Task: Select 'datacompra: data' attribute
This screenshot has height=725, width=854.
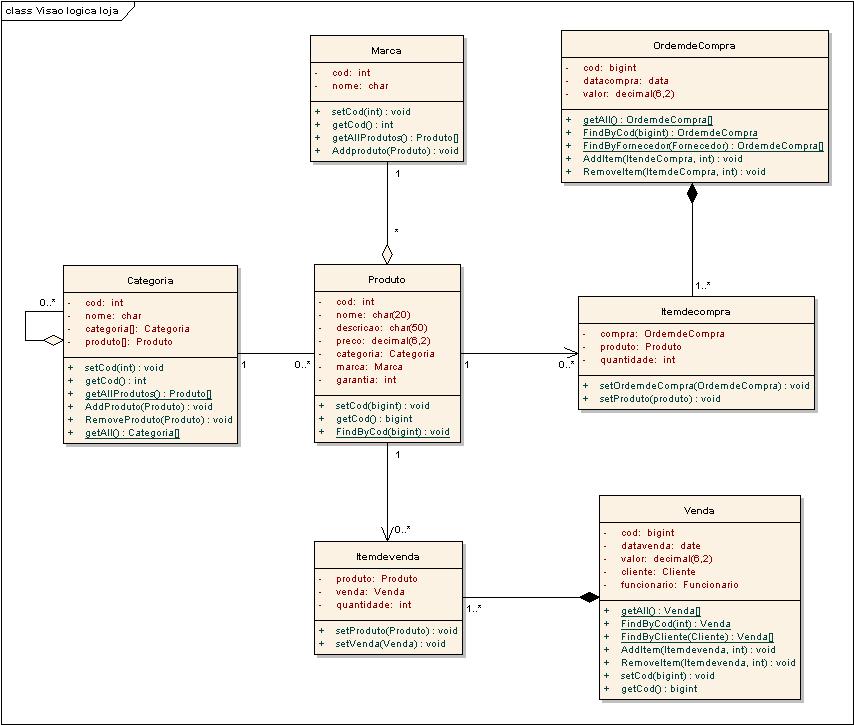Action: click(625, 81)
